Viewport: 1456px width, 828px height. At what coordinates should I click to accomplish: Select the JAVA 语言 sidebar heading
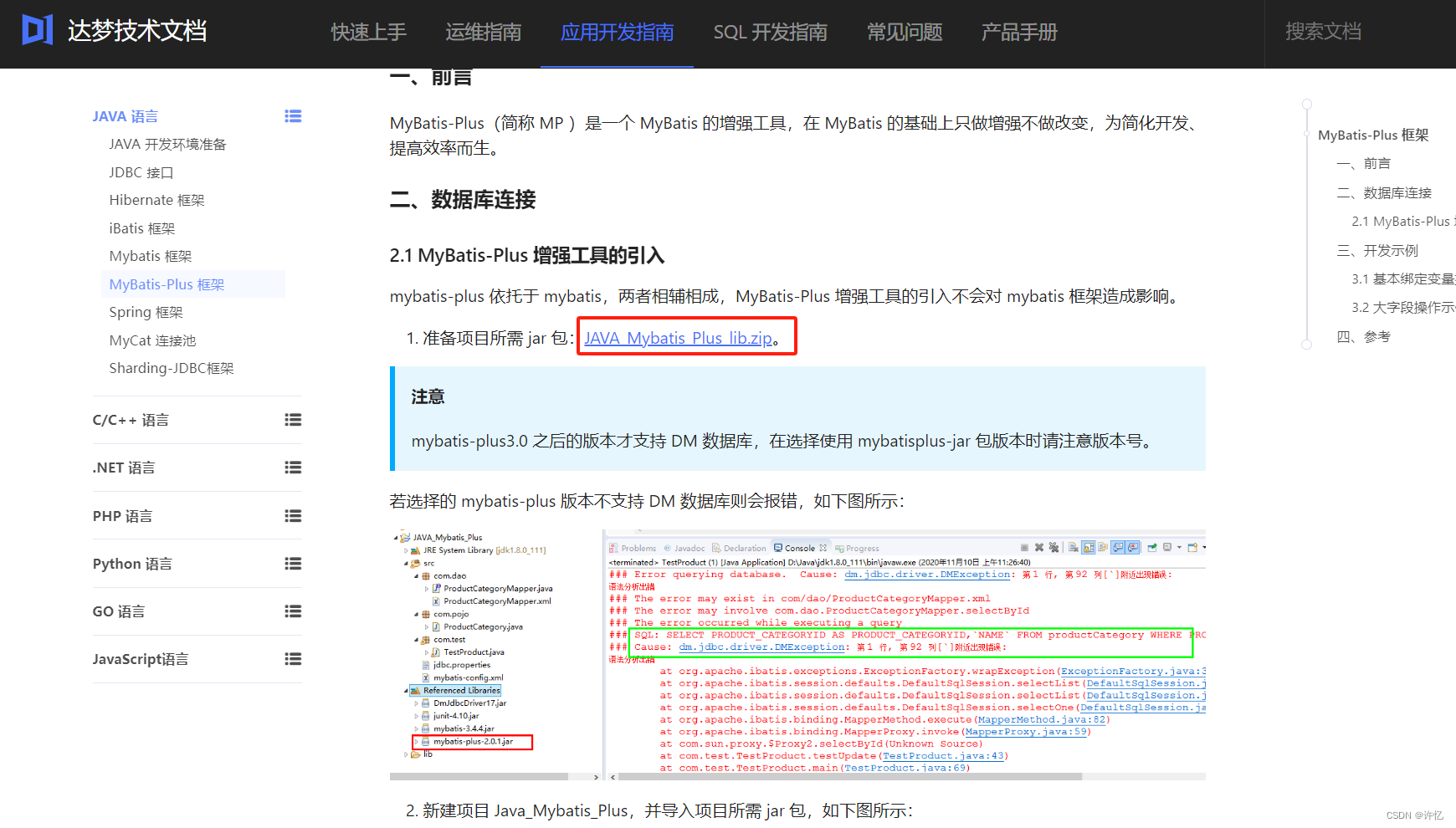126,116
